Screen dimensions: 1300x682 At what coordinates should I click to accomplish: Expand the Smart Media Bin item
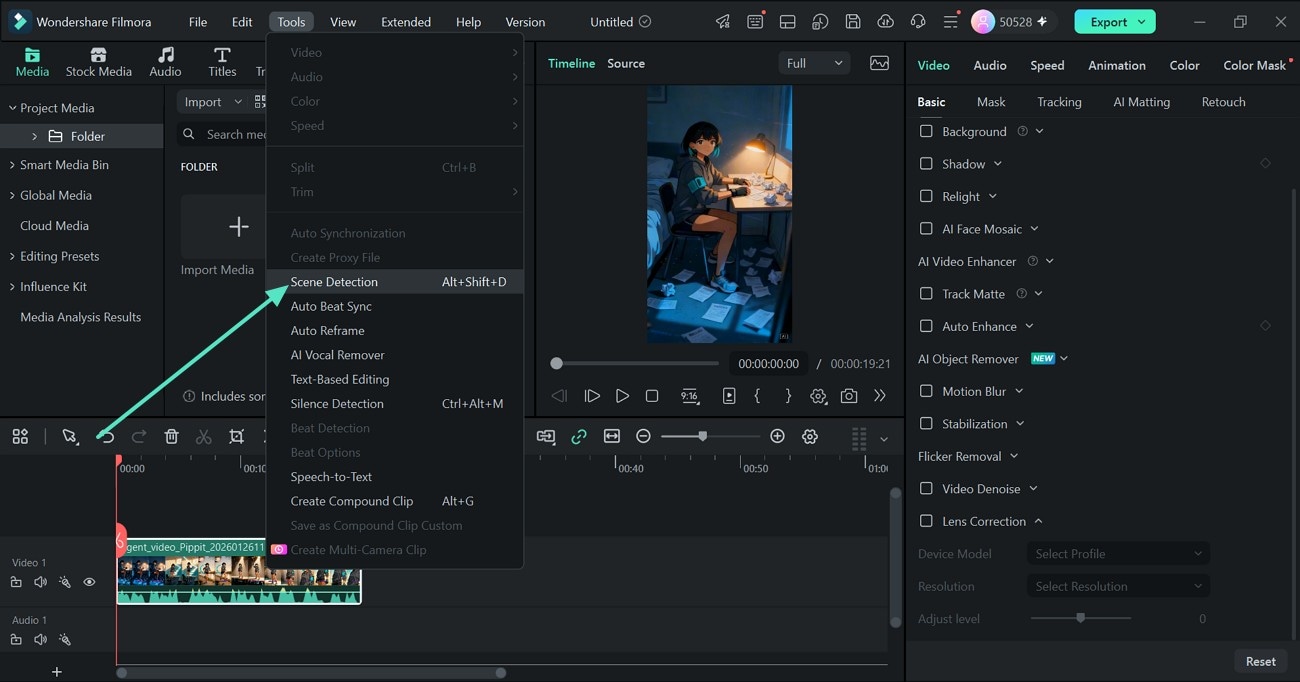point(13,165)
